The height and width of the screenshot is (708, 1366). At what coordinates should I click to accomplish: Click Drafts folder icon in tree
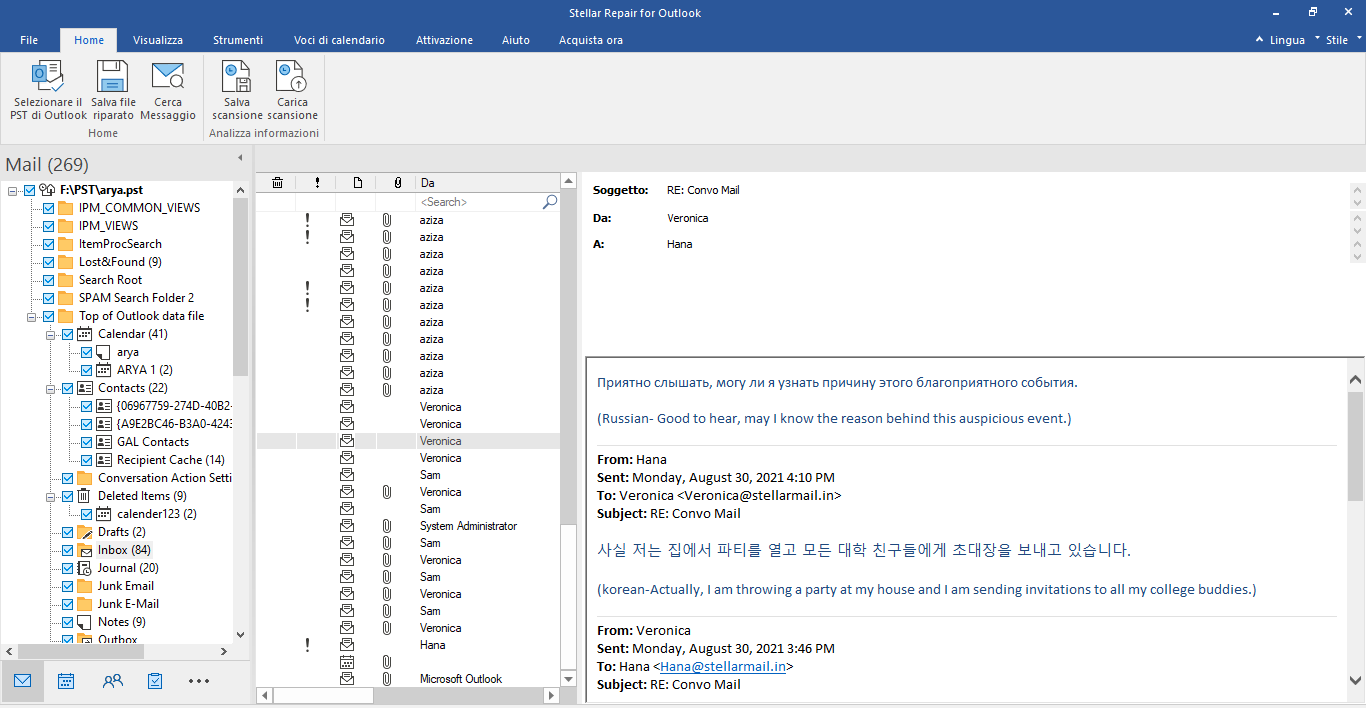[84, 532]
